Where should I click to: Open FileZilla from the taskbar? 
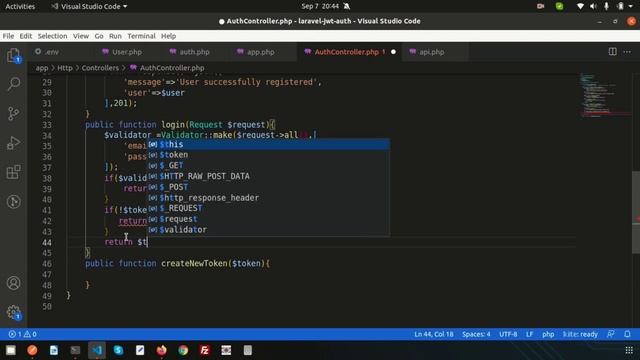(204, 350)
